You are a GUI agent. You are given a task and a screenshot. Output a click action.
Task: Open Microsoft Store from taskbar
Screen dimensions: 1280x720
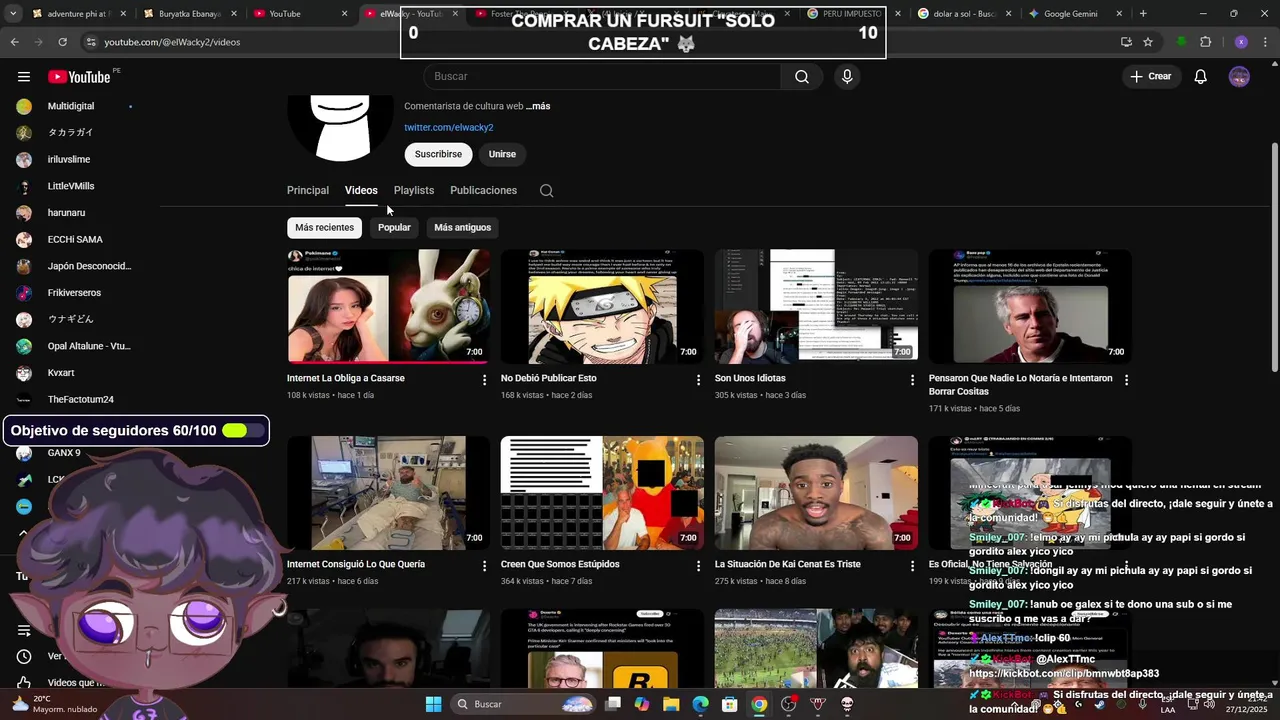pos(730,704)
